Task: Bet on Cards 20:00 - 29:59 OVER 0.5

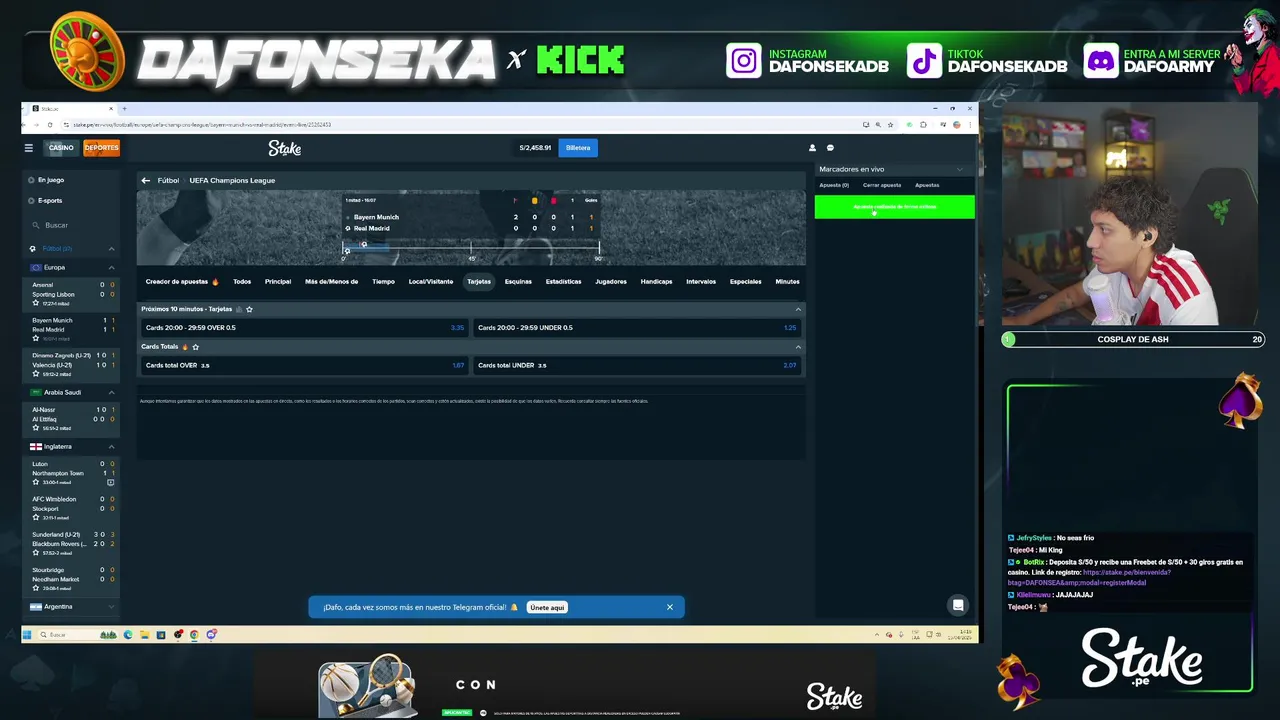Action: click(305, 328)
